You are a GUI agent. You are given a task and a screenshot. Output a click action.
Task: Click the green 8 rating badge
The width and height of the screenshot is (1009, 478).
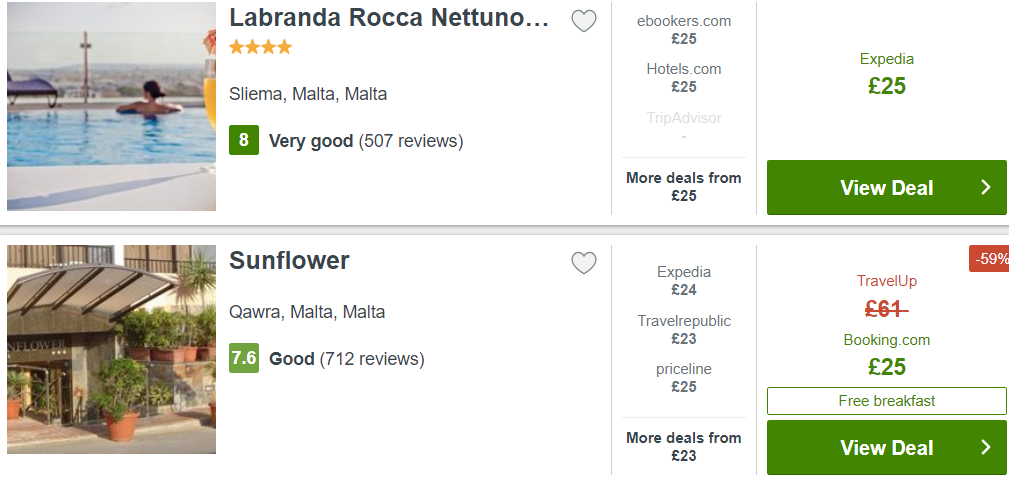click(244, 140)
